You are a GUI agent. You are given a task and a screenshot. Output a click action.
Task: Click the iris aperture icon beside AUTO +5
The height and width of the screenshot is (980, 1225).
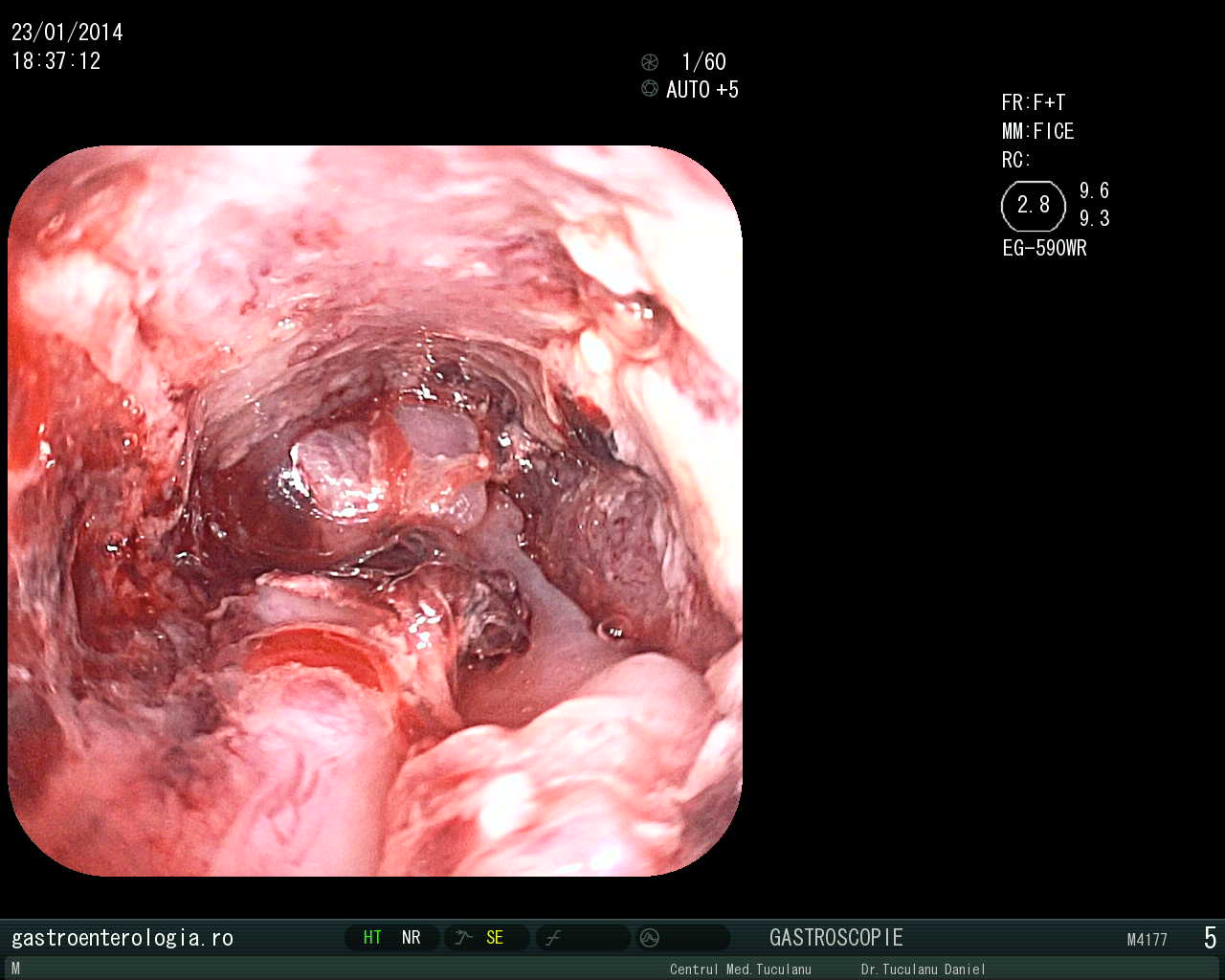(650, 89)
